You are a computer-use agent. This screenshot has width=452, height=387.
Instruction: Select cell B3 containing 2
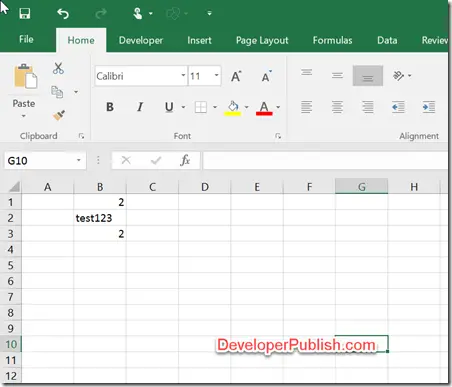coord(100,234)
